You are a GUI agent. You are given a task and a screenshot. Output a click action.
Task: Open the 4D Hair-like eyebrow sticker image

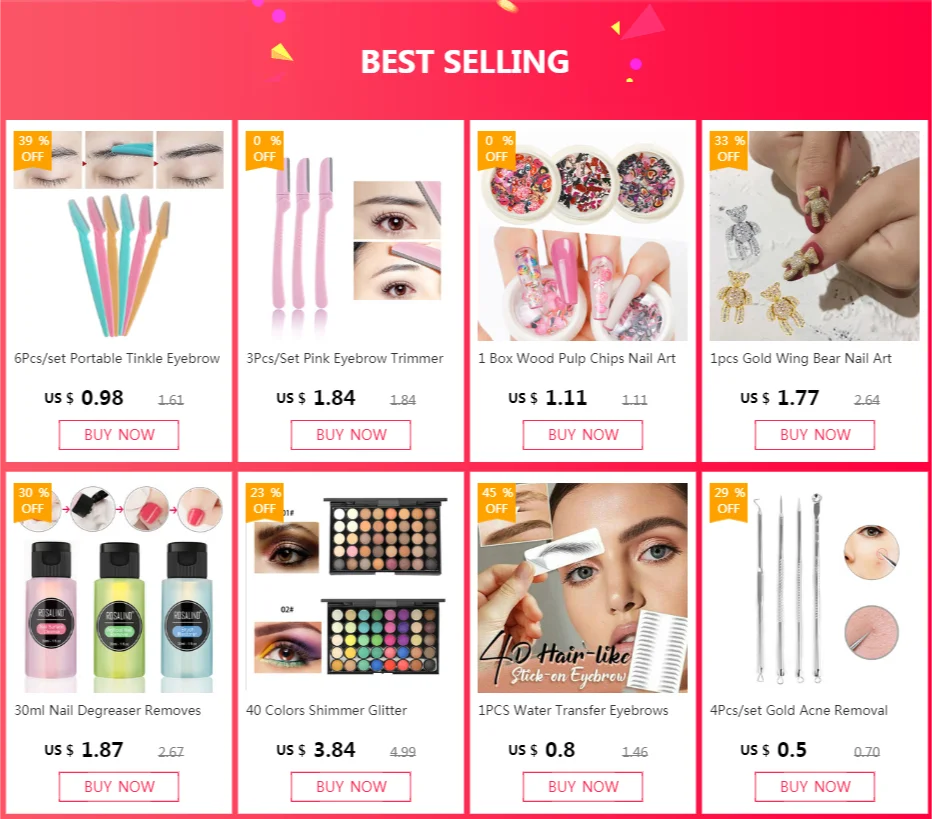pyautogui.click(x=582, y=588)
